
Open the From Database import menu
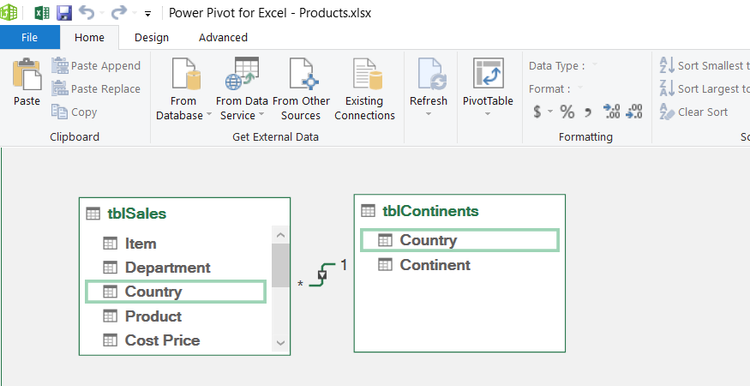184,89
